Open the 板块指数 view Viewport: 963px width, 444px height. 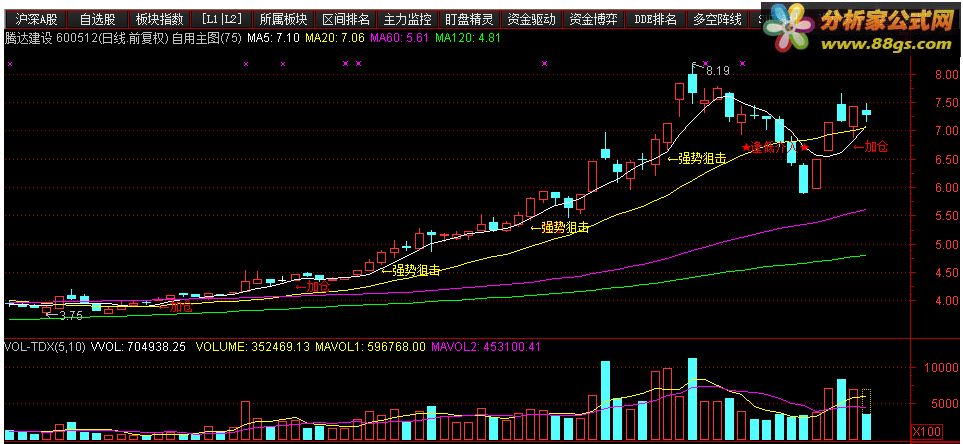point(158,20)
